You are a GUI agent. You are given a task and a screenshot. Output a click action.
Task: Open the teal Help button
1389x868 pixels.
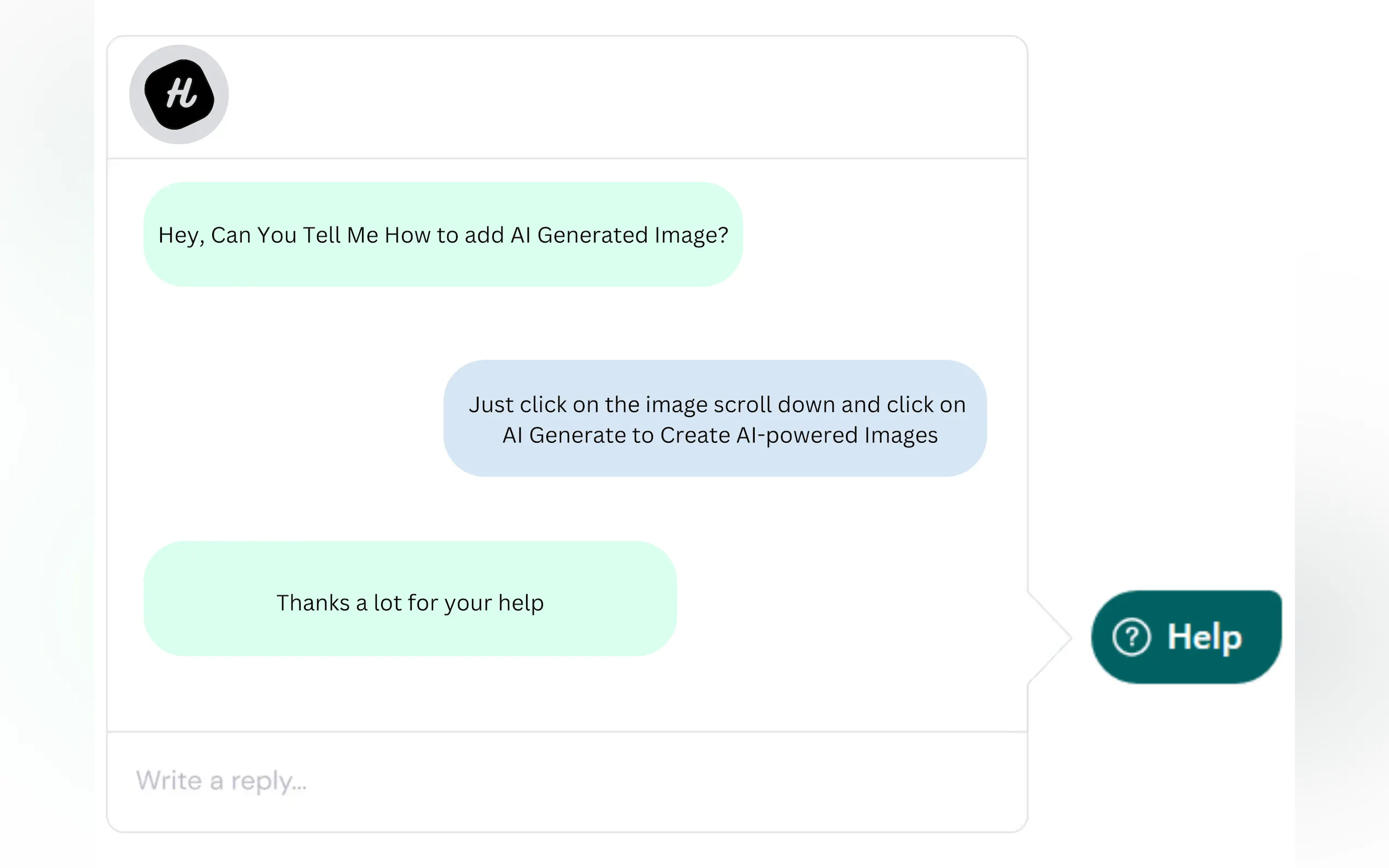coord(1186,637)
